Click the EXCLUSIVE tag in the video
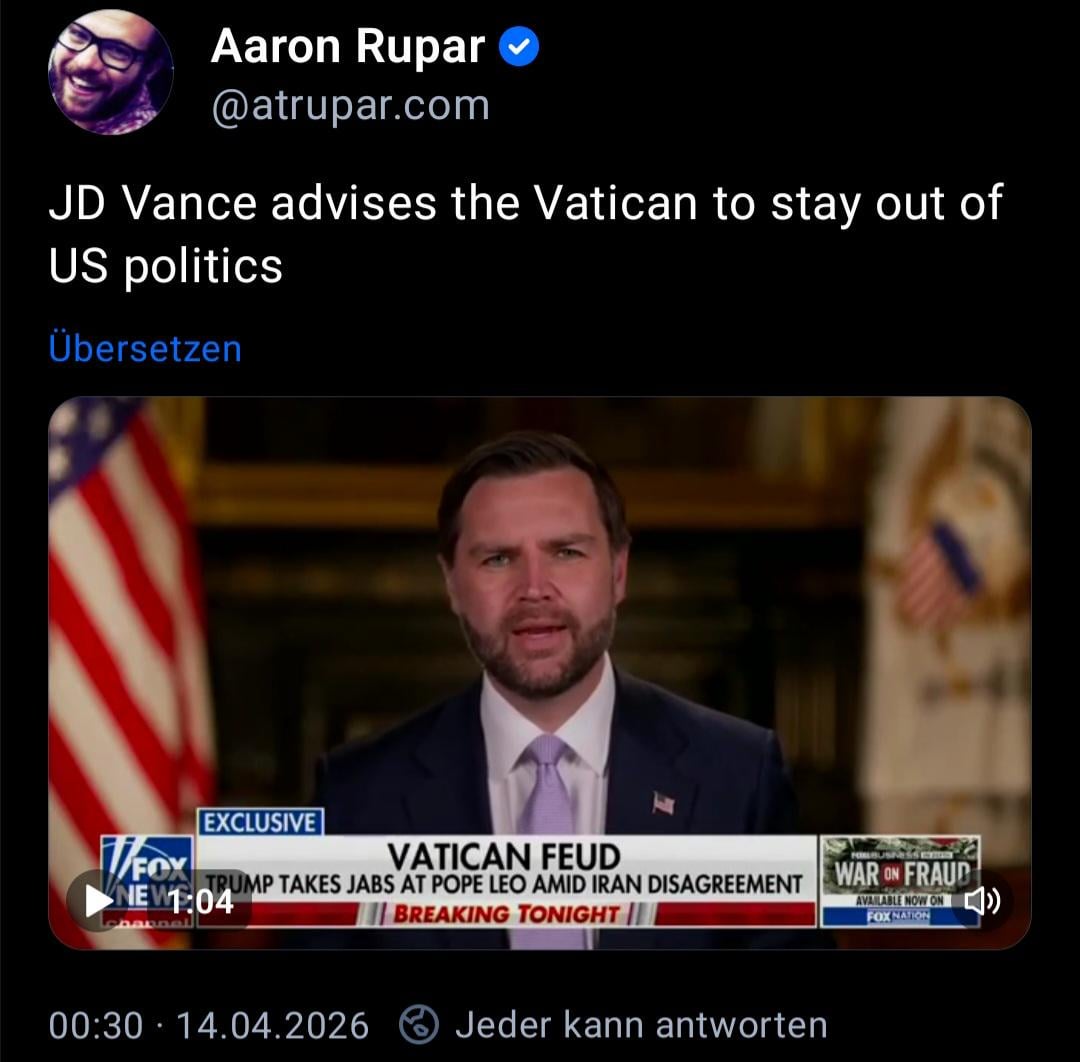This screenshot has width=1080, height=1062. 261,822
